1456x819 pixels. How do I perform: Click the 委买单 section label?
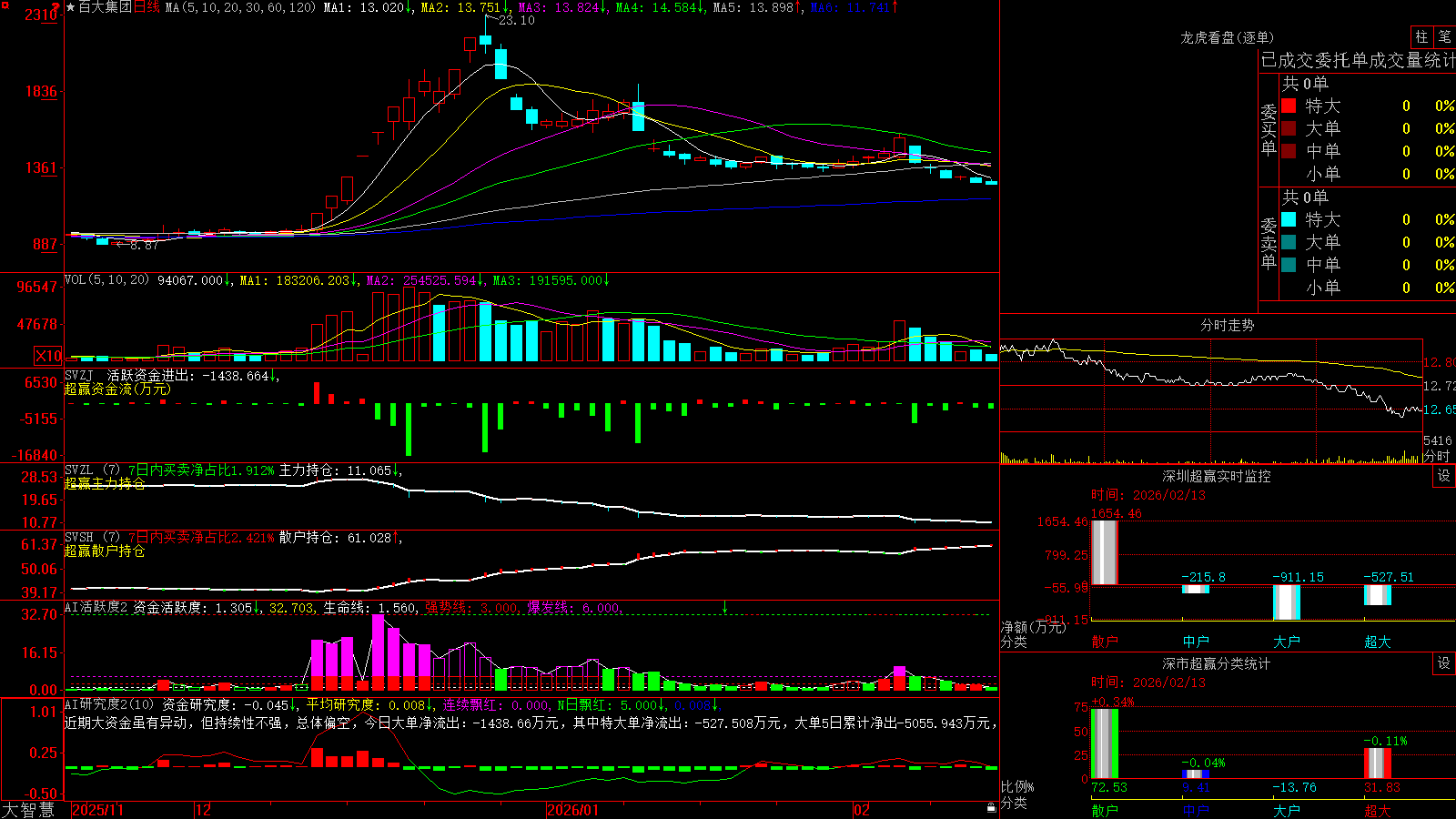(x=1269, y=130)
